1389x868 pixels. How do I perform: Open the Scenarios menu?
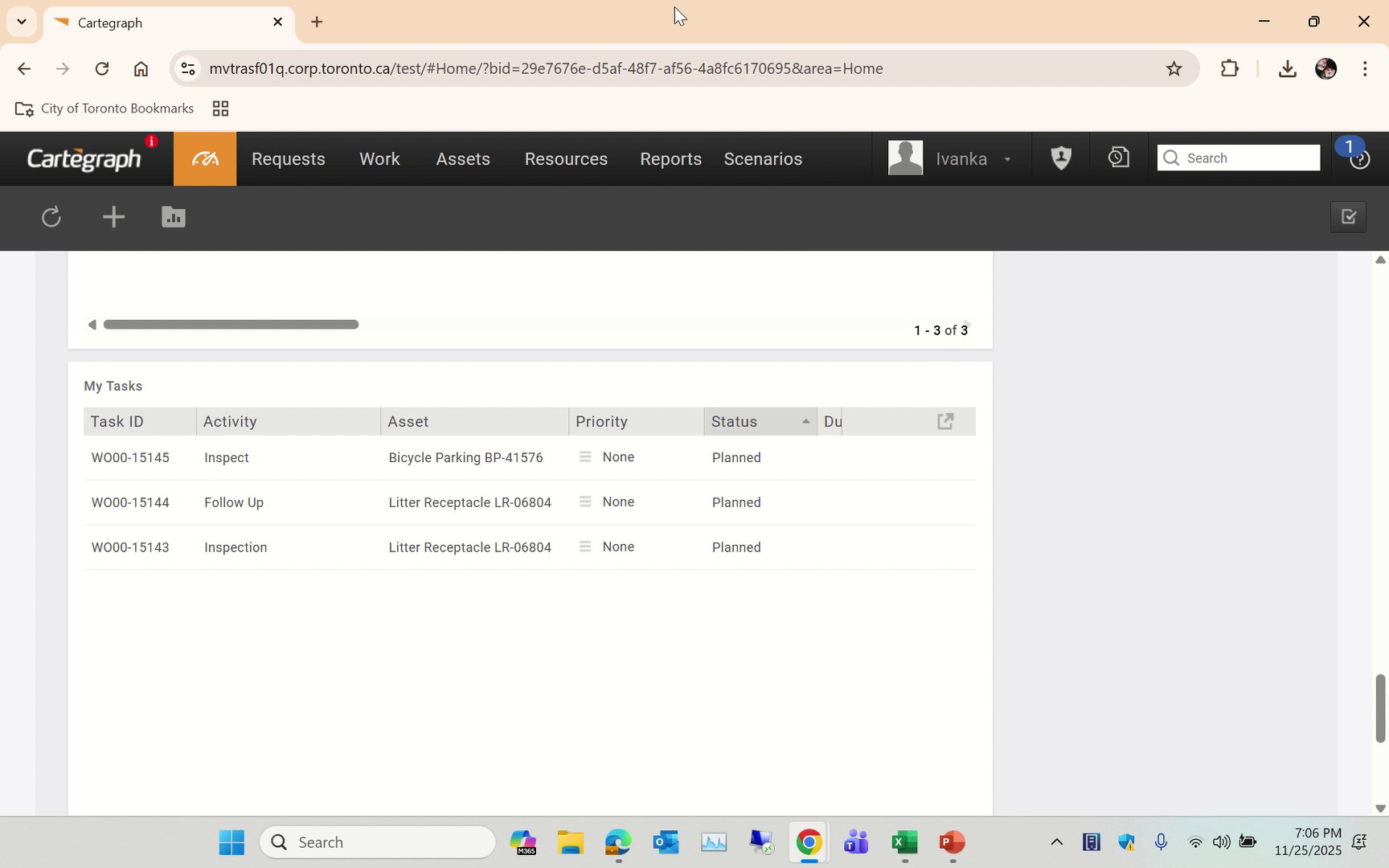click(x=762, y=158)
